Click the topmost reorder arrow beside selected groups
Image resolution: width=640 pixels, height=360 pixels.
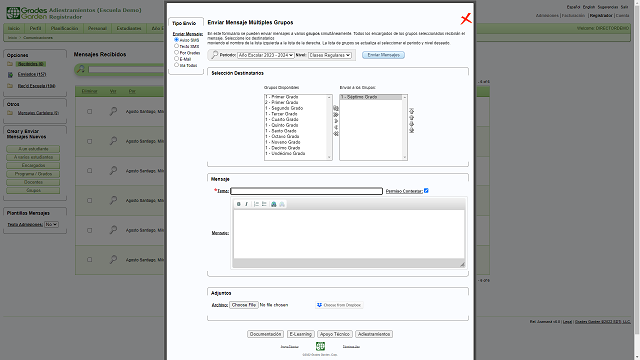[411, 111]
